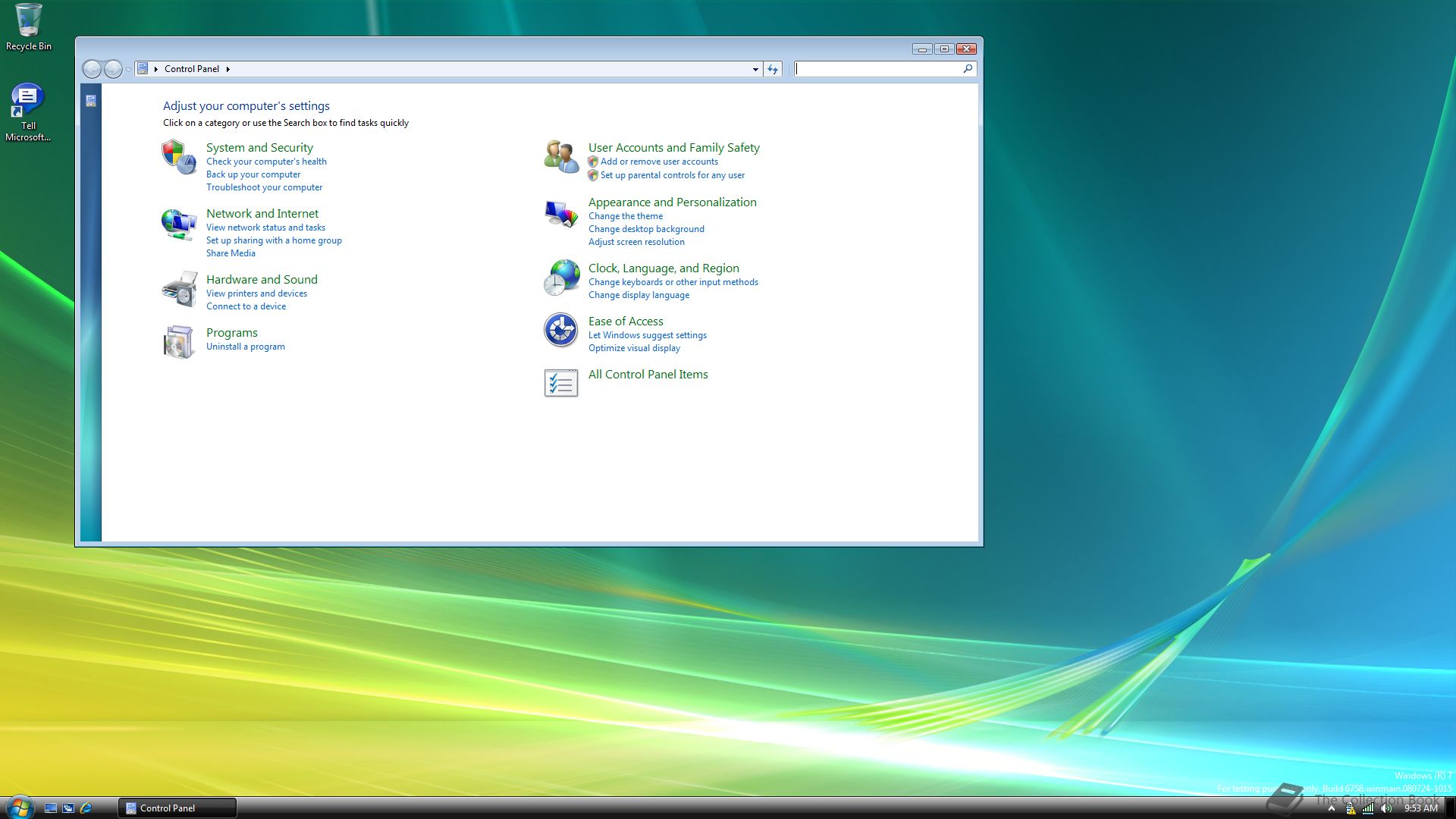Open All Control Panel Items link
The height and width of the screenshot is (819, 1456).
pos(648,375)
